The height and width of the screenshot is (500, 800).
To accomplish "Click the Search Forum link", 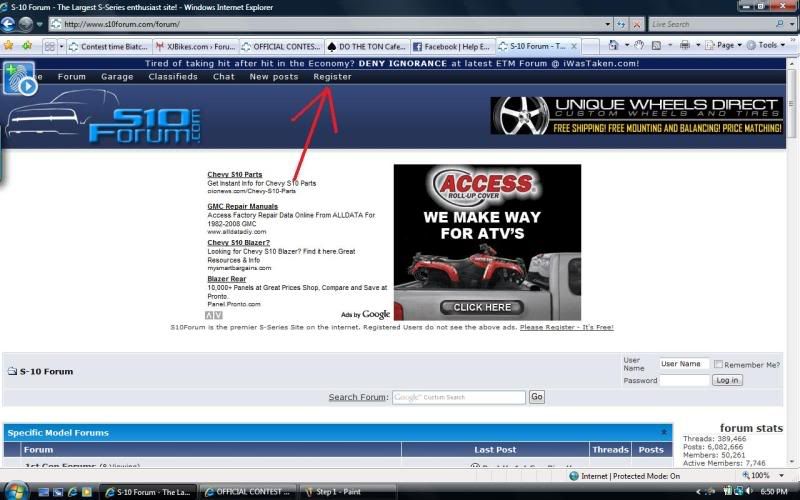I will (x=357, y=397).
